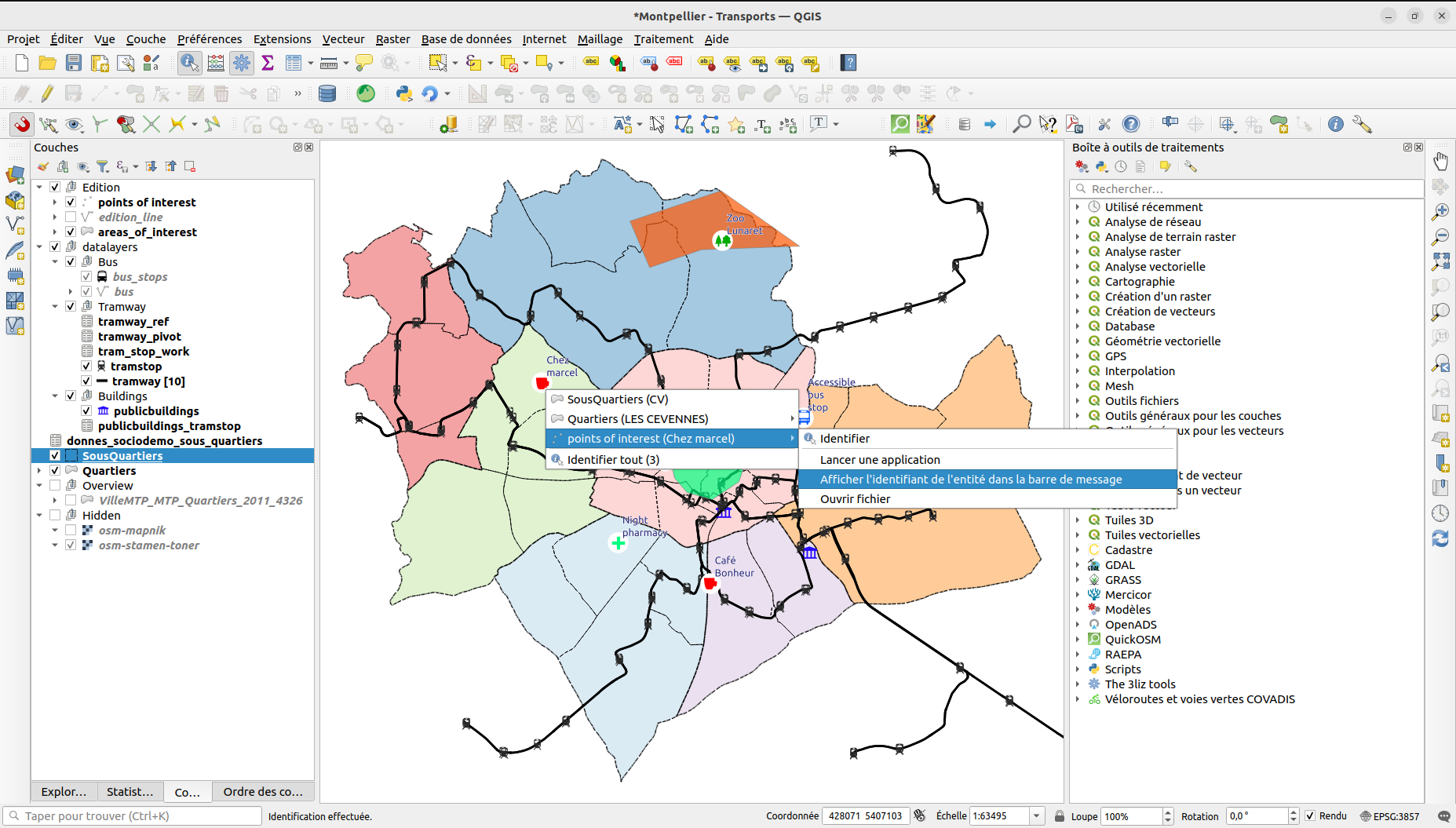
Task: Open the Échelle scale dropdown
Action: tap(1036, 816)
